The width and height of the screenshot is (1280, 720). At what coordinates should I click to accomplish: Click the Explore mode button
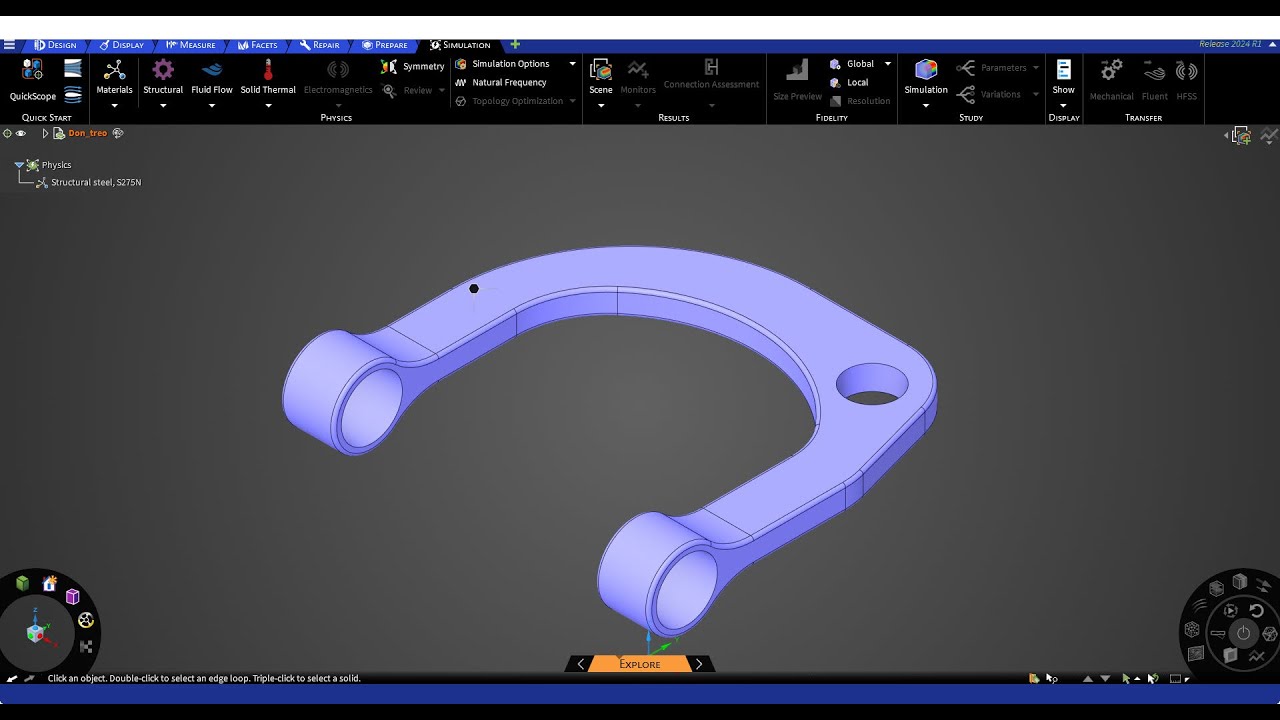[x=640, y=664]
